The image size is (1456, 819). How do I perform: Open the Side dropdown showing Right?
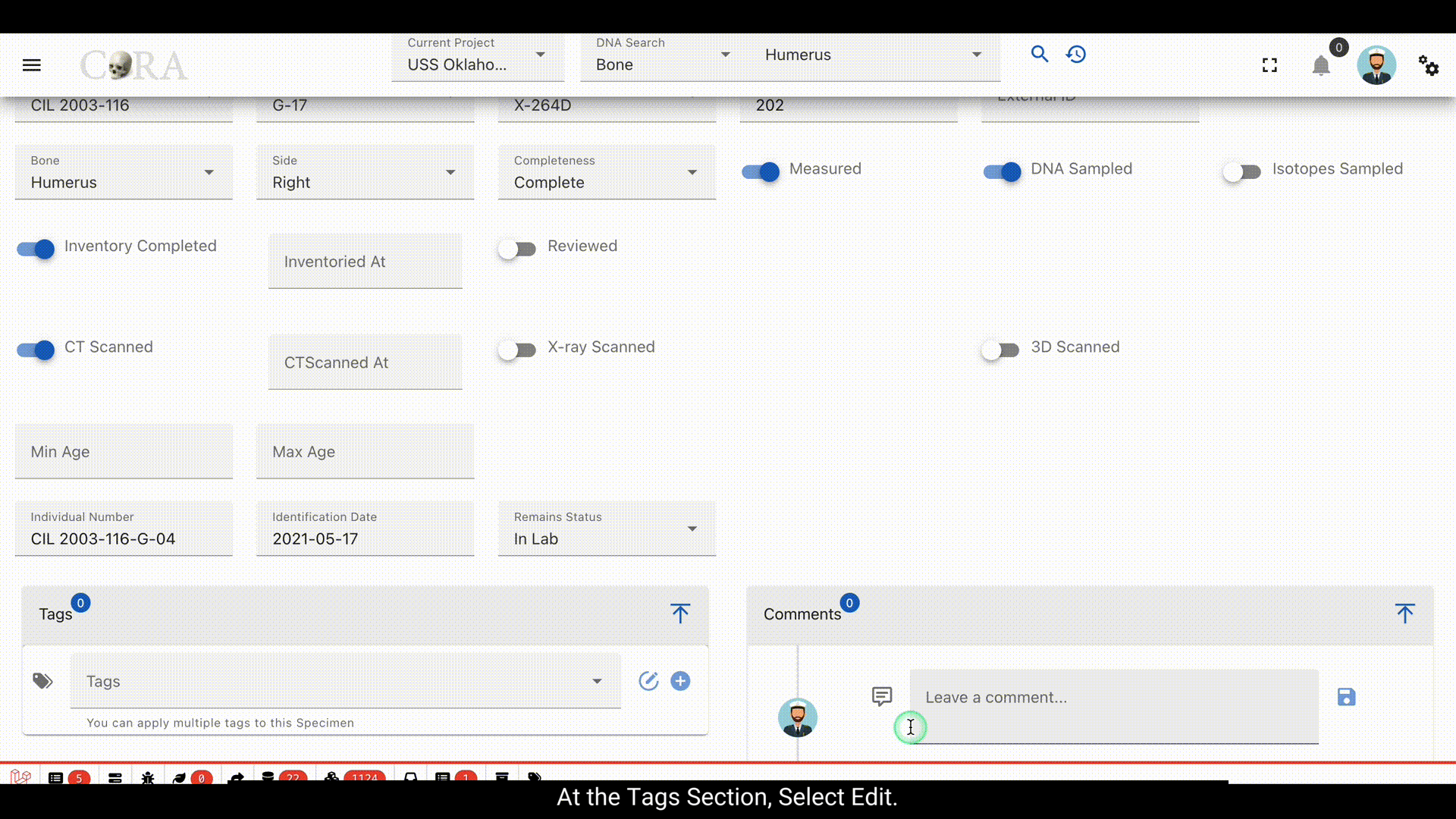pyautogui.click(x=366, y=172)
